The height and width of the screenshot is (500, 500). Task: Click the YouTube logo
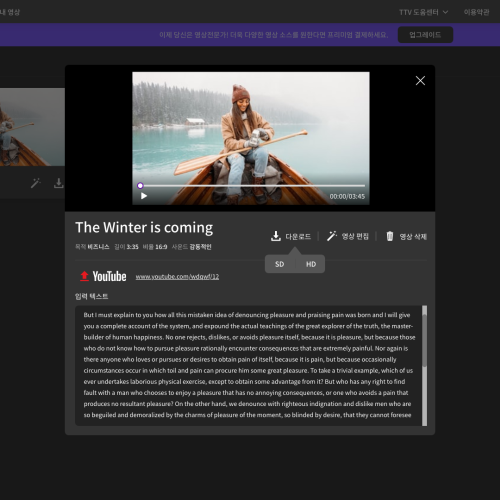[109, 276]
